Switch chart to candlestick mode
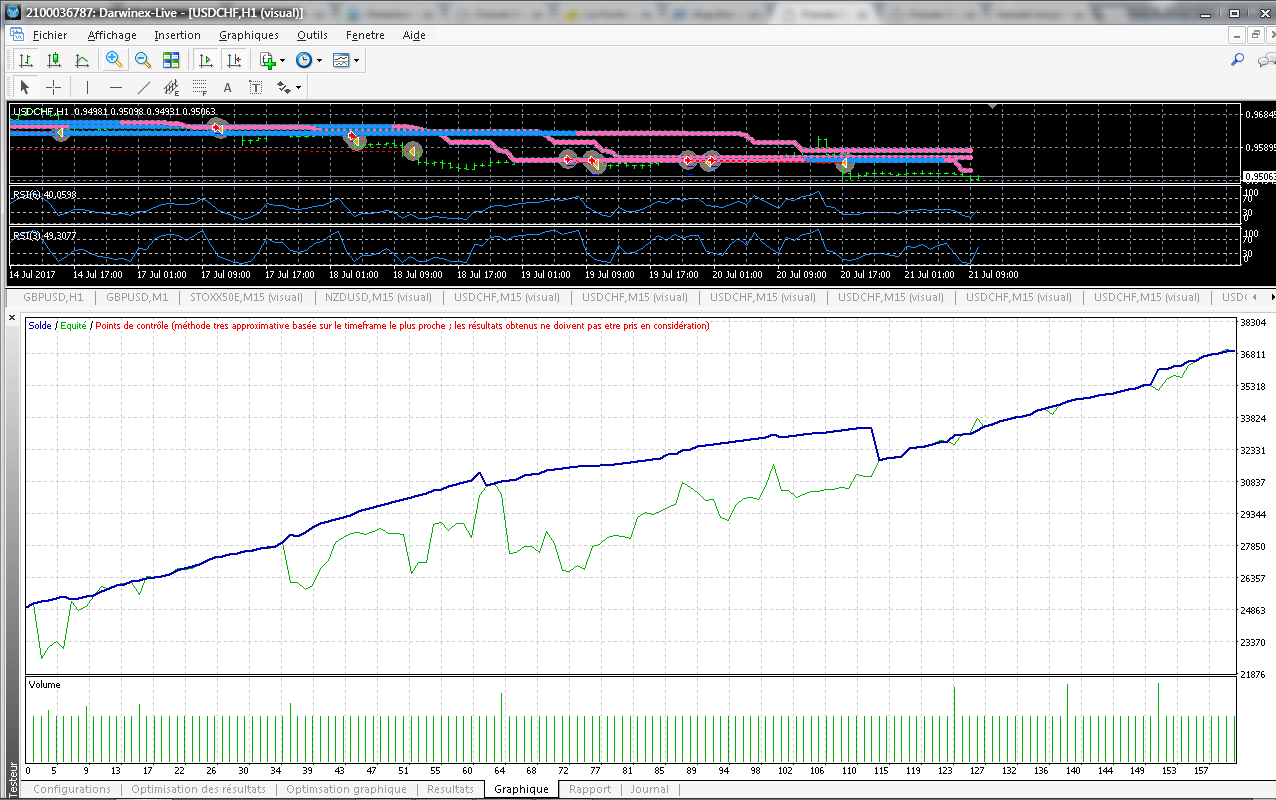Screen dimensions: 1276x800 point(54,60)
